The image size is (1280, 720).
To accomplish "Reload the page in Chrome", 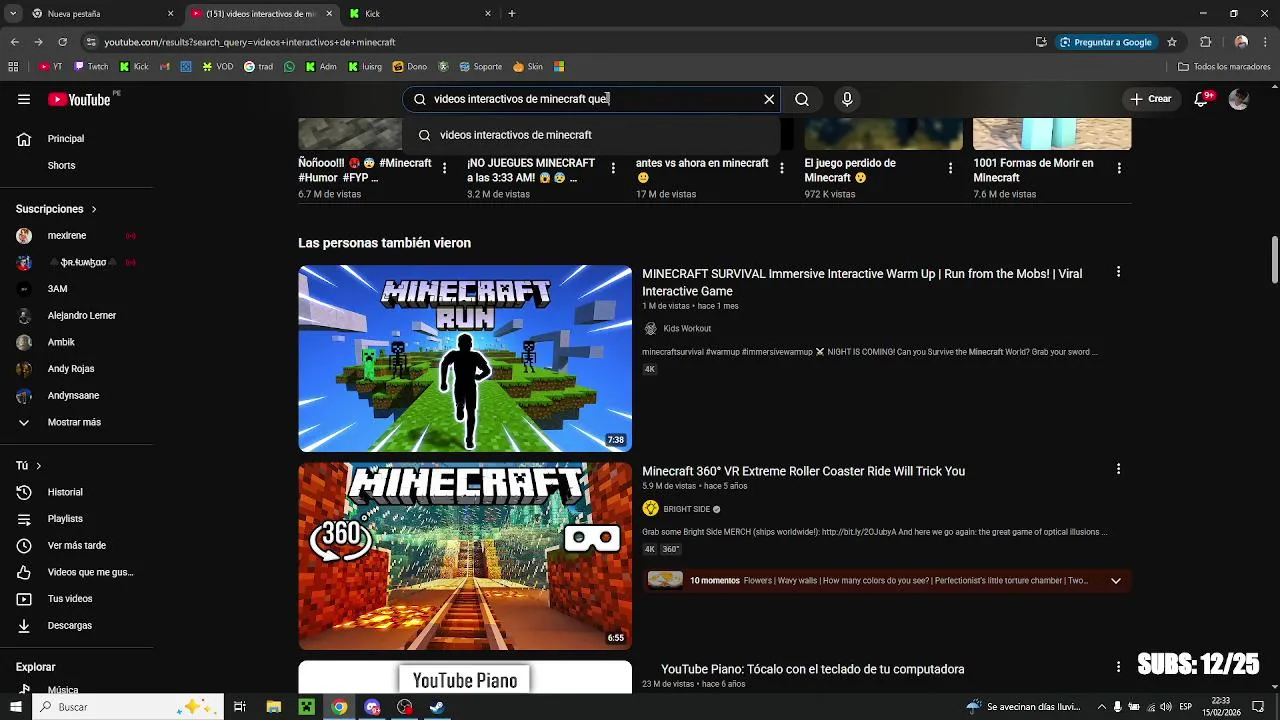I will click(x=63, y=42).
